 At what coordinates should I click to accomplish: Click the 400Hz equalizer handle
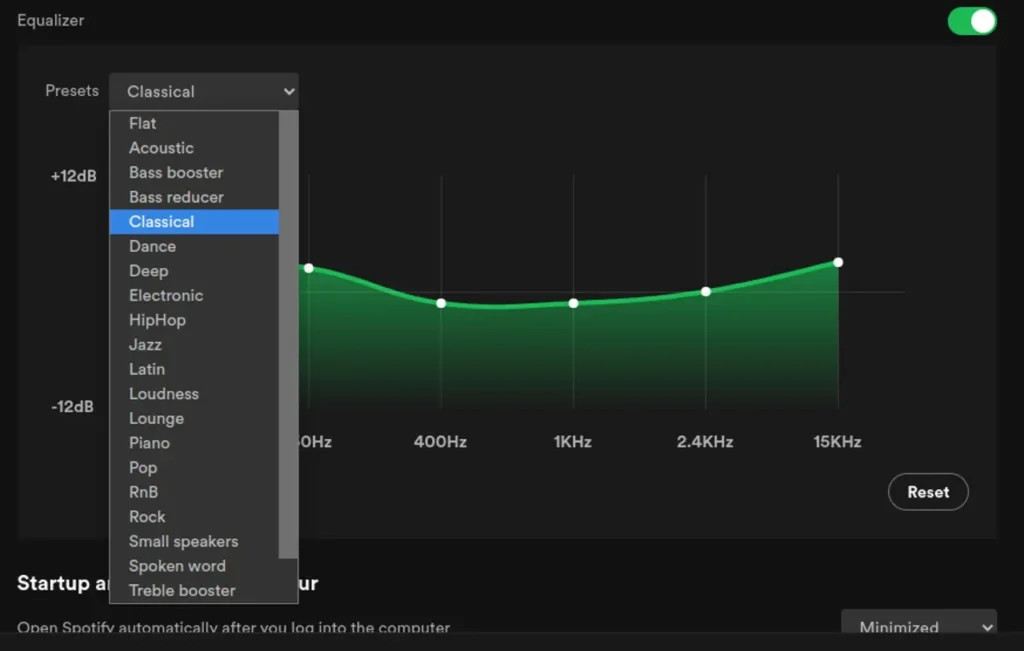pyautogui.click(x=441, y=302)
